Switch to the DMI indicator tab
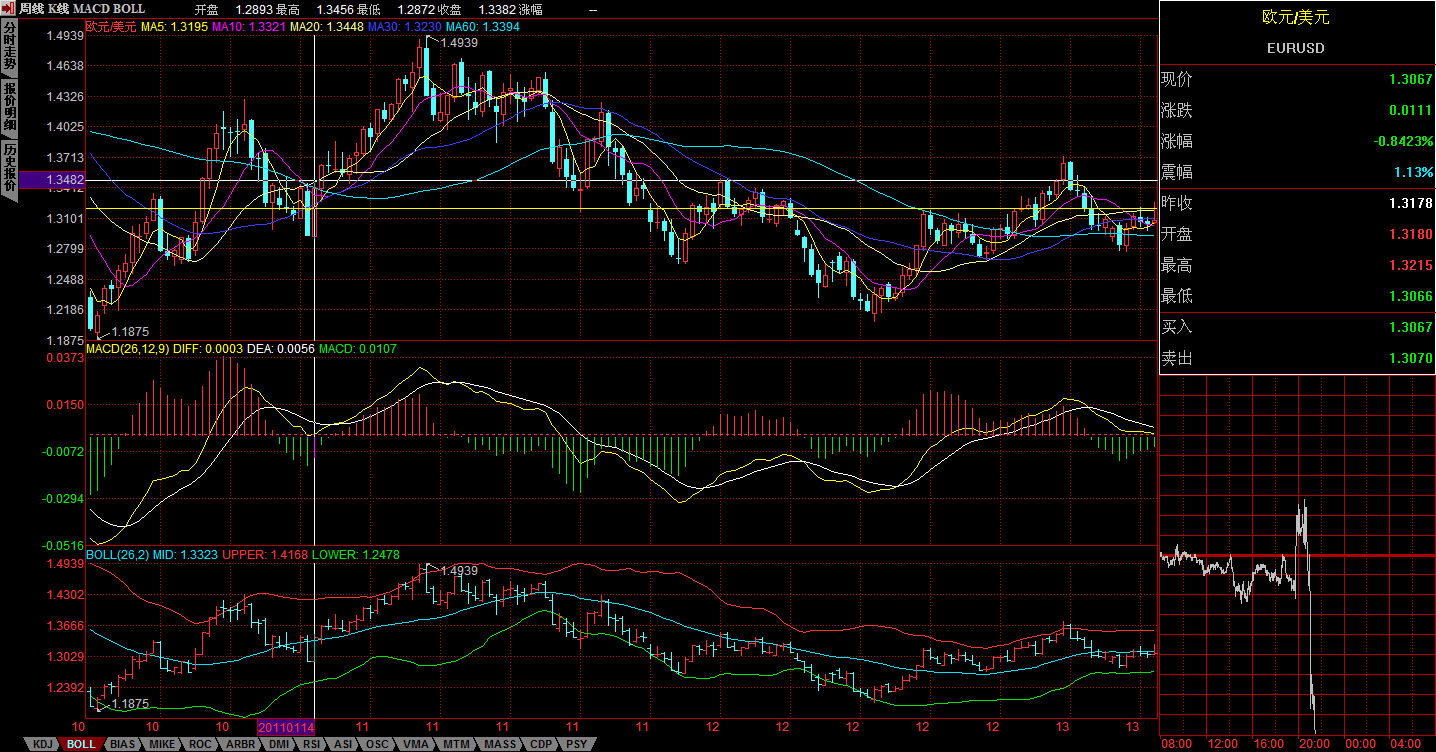 [x=279, y=744]
